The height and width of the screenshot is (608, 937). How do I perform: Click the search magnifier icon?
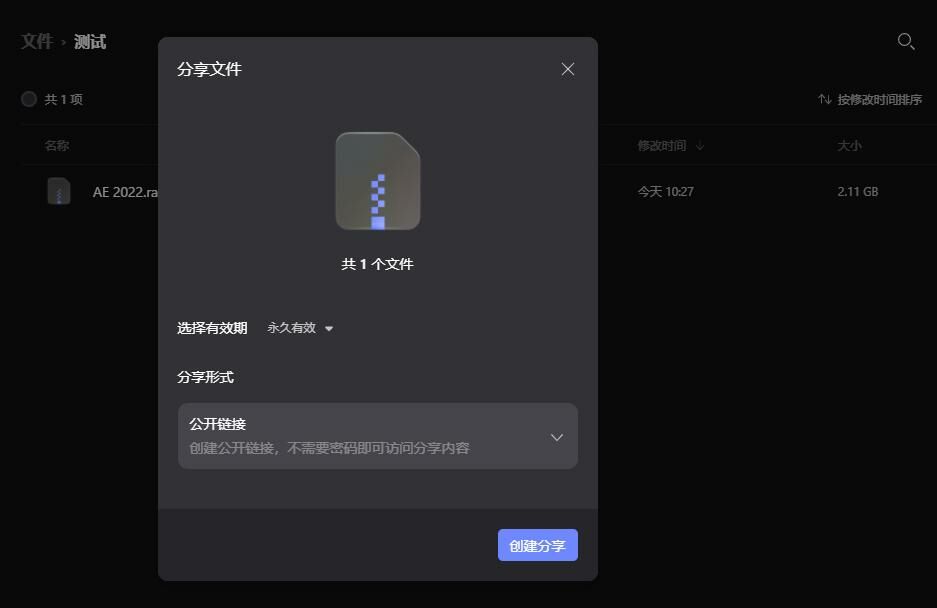[x=905, y=41]
